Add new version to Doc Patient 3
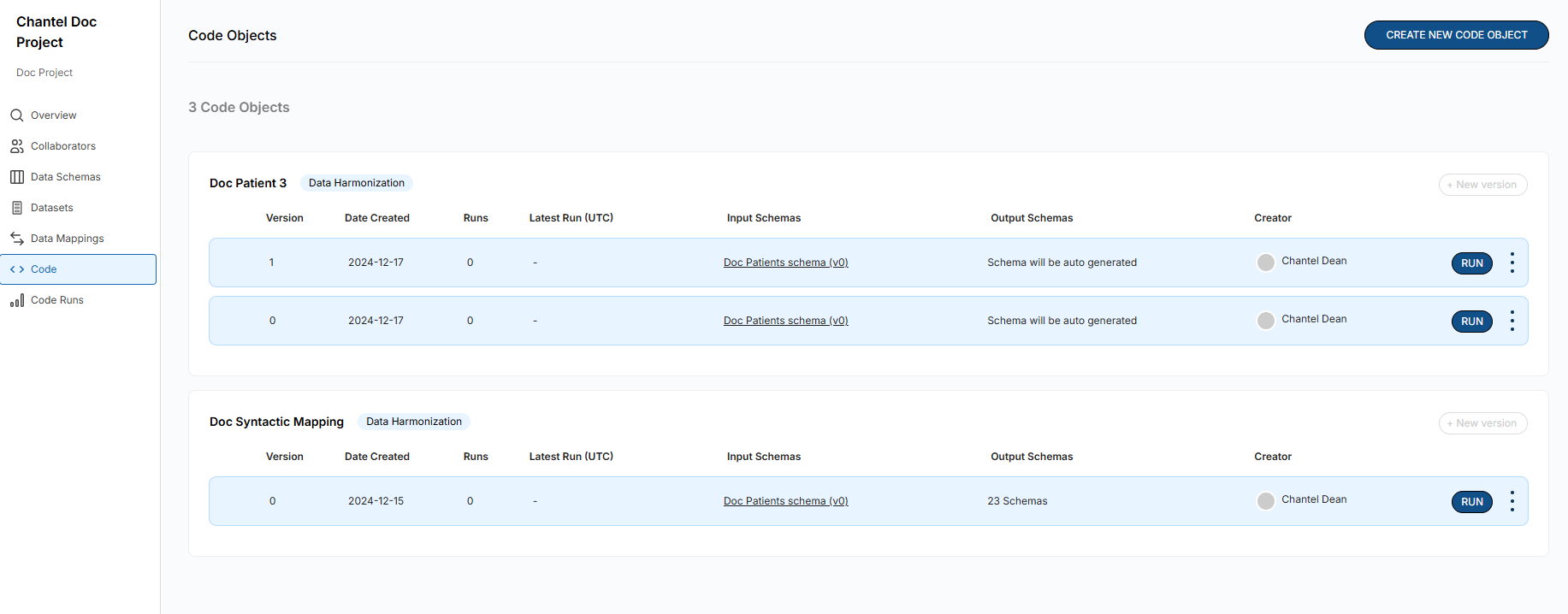 point(1482,185)
